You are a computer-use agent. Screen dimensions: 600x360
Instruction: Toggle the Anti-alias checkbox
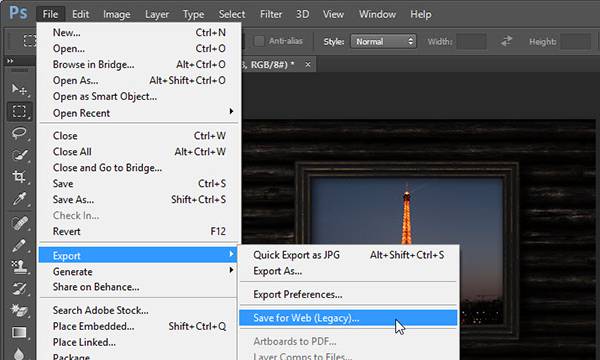coord(259,41)
